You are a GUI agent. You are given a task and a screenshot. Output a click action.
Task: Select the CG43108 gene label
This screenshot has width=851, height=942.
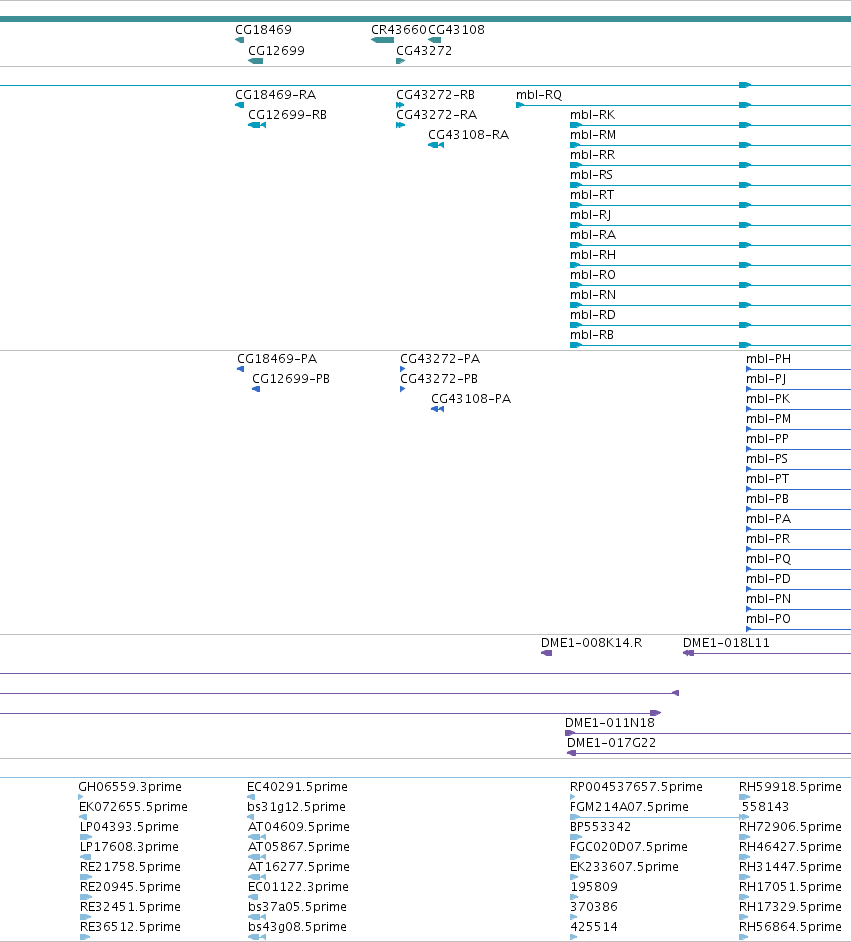point(456,29)
